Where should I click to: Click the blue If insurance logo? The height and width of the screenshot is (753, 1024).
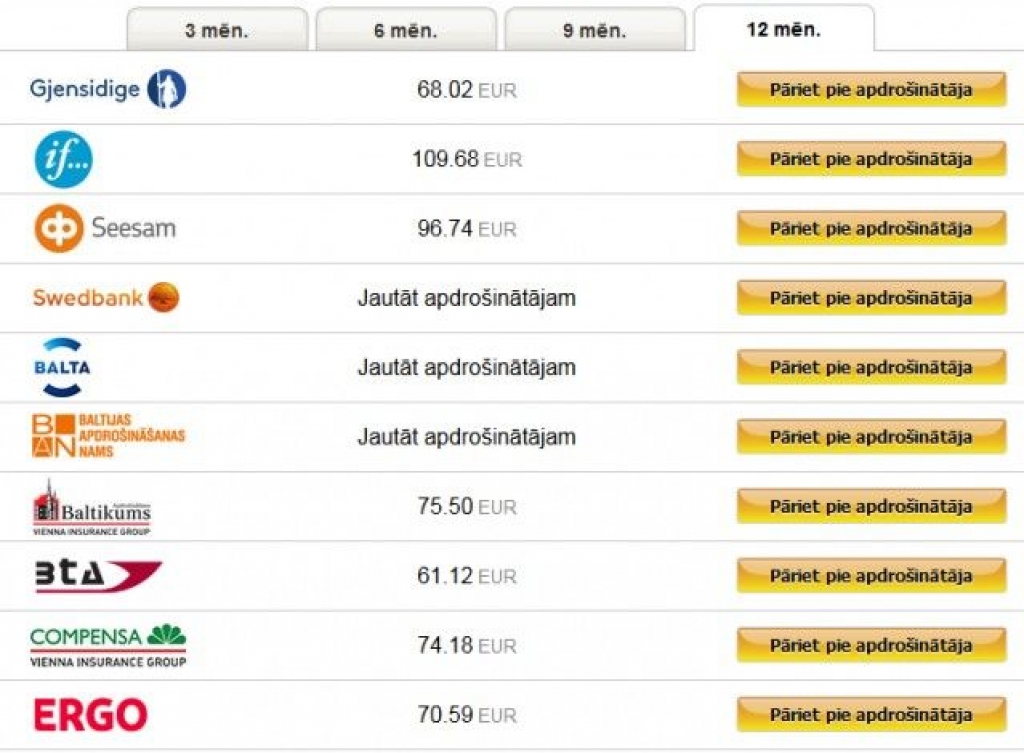point(63,160)
